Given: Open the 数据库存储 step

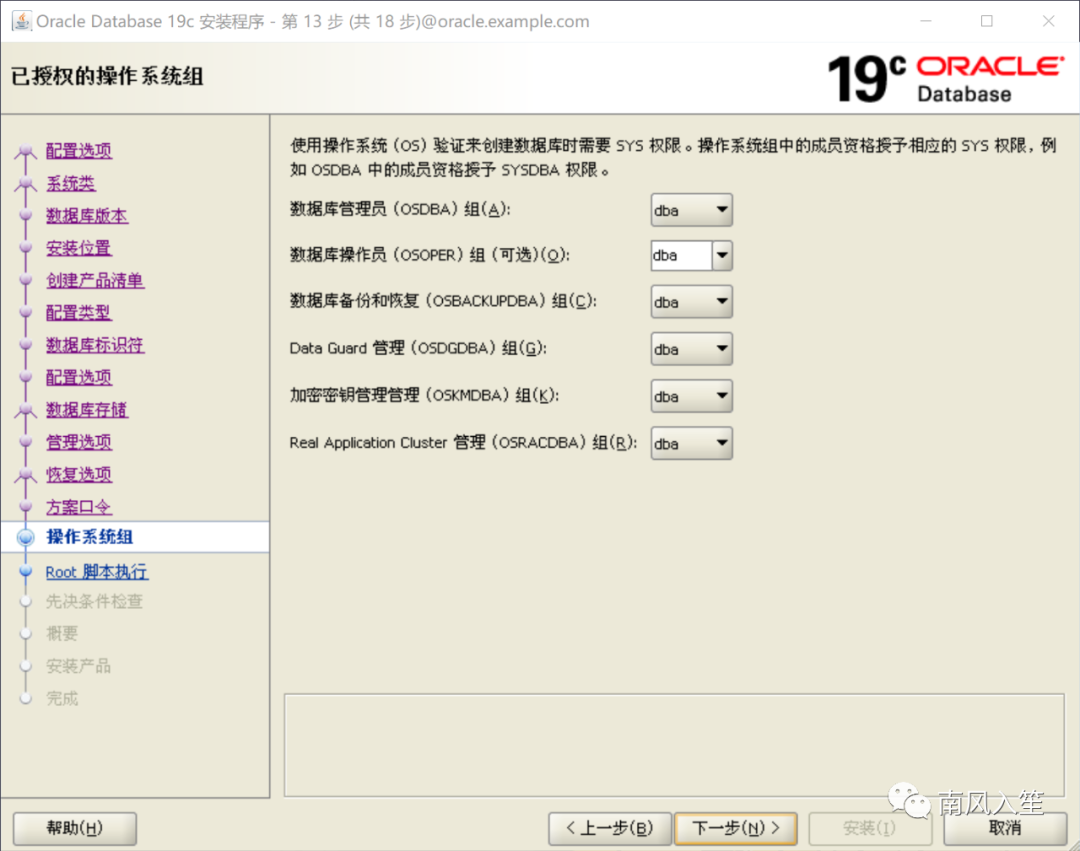Looking at the screenshot, I should tap(87, 410).
